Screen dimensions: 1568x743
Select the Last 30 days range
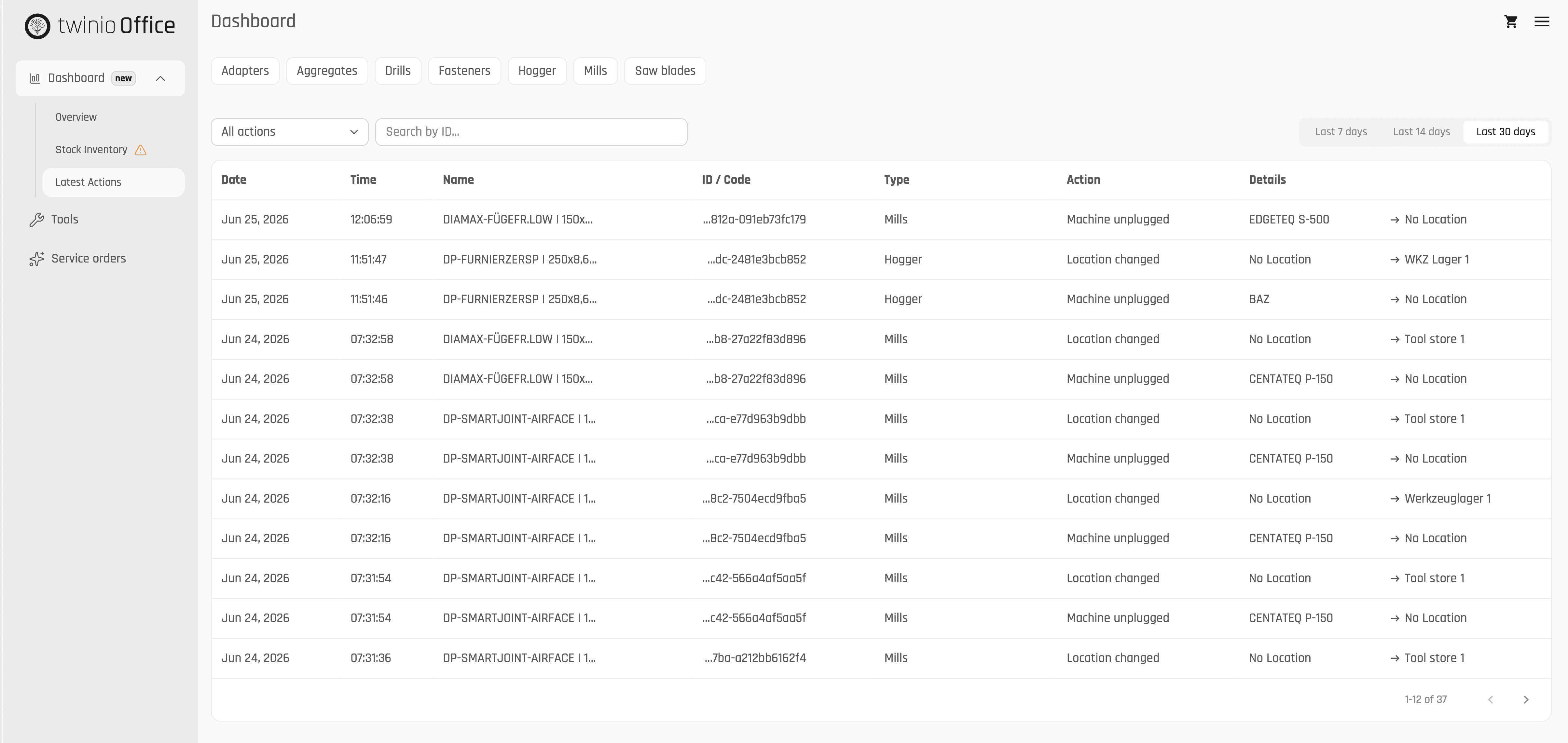[x=1505, y=132]
